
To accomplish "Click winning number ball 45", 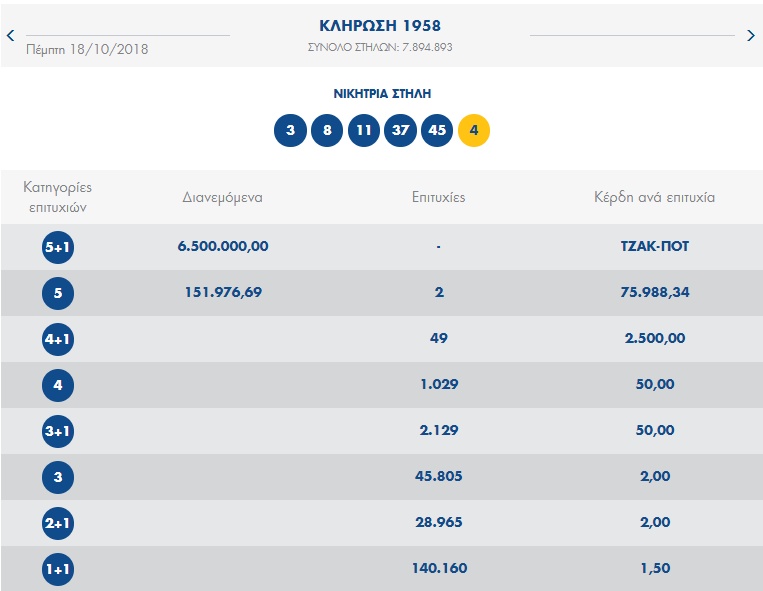I will click(437, 131).
